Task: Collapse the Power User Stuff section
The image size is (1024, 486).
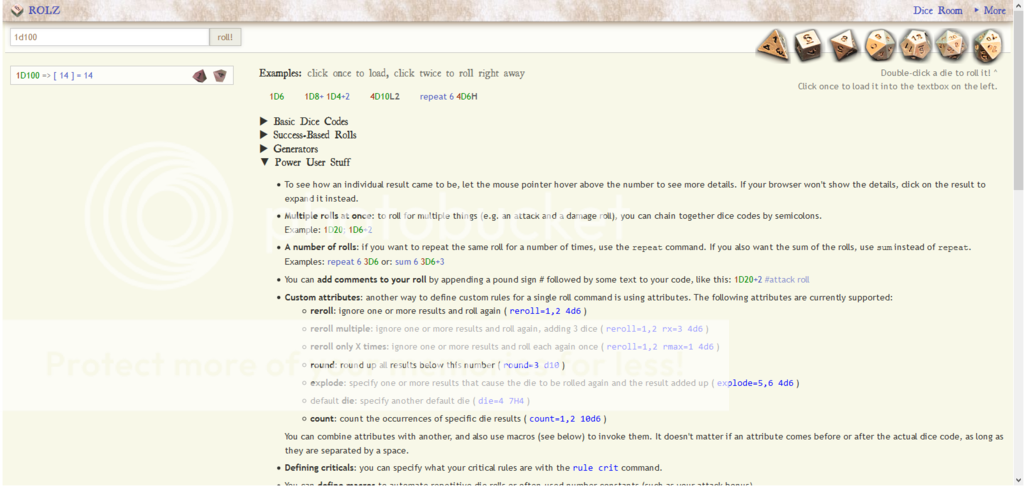Action: click(x=311, y=162)
